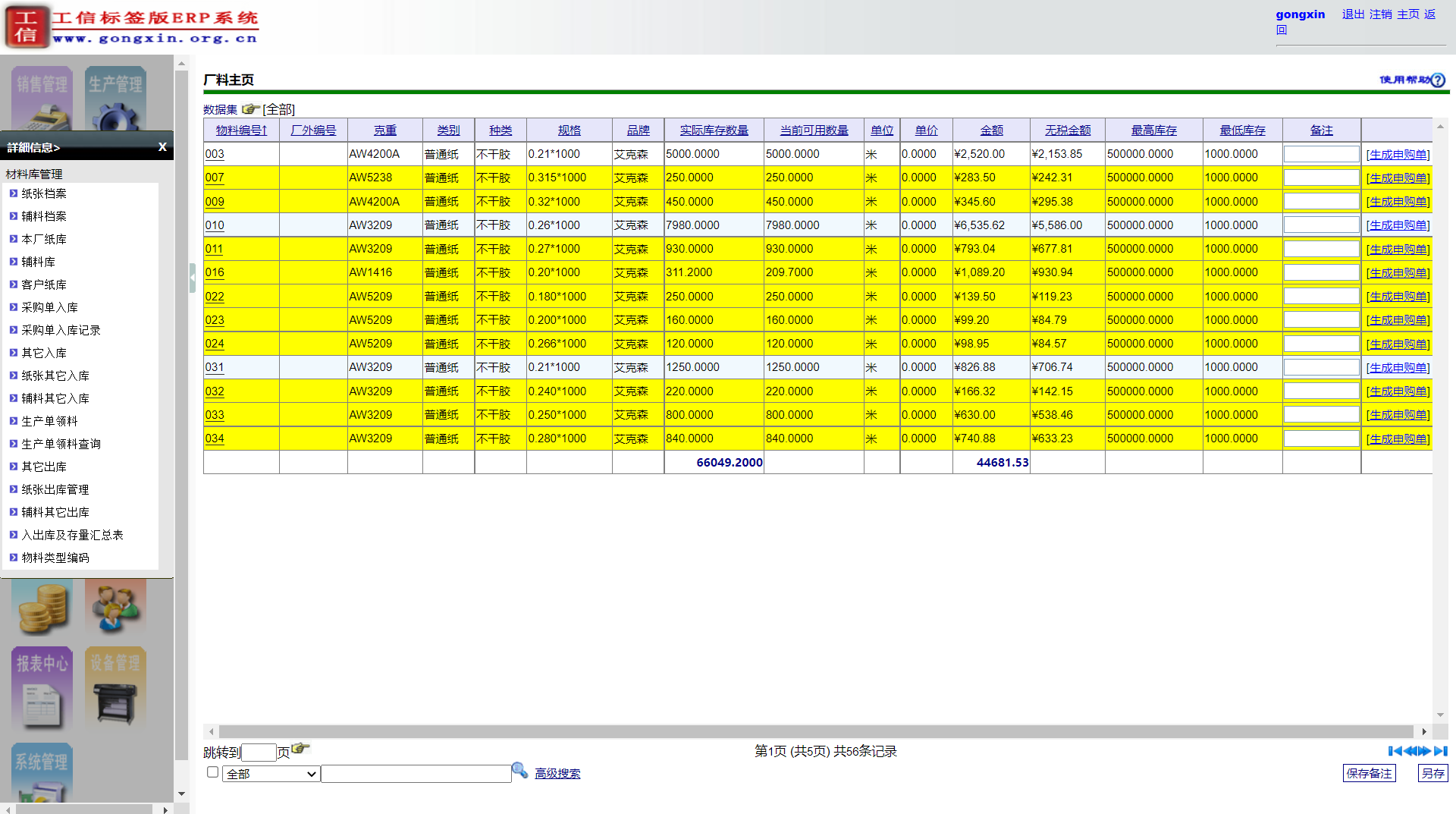Click the magnifier search icon
Screen dimensions: 1456x814
click(519, 771)
